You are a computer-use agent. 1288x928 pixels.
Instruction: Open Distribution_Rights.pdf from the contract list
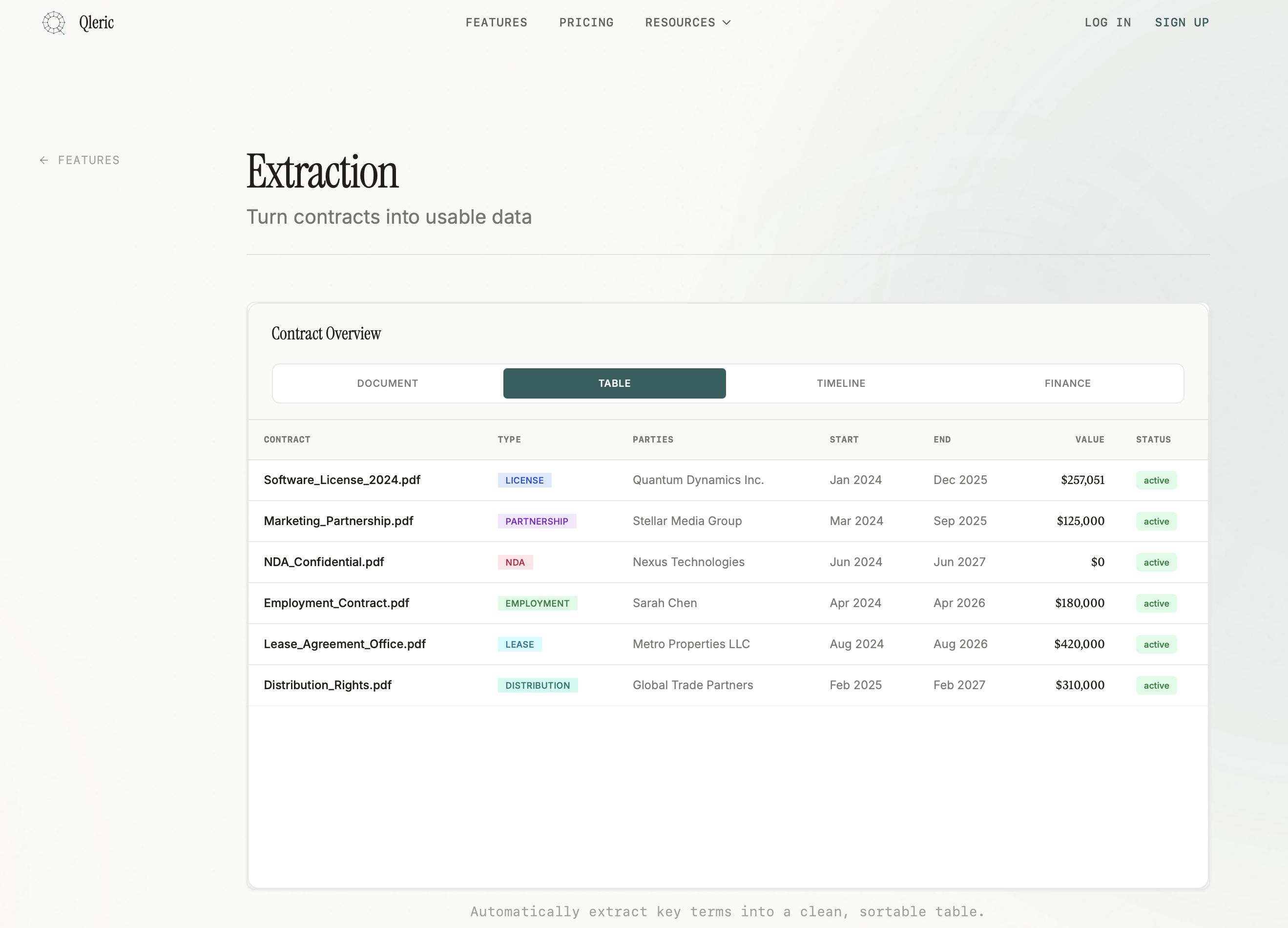[328, 685]
